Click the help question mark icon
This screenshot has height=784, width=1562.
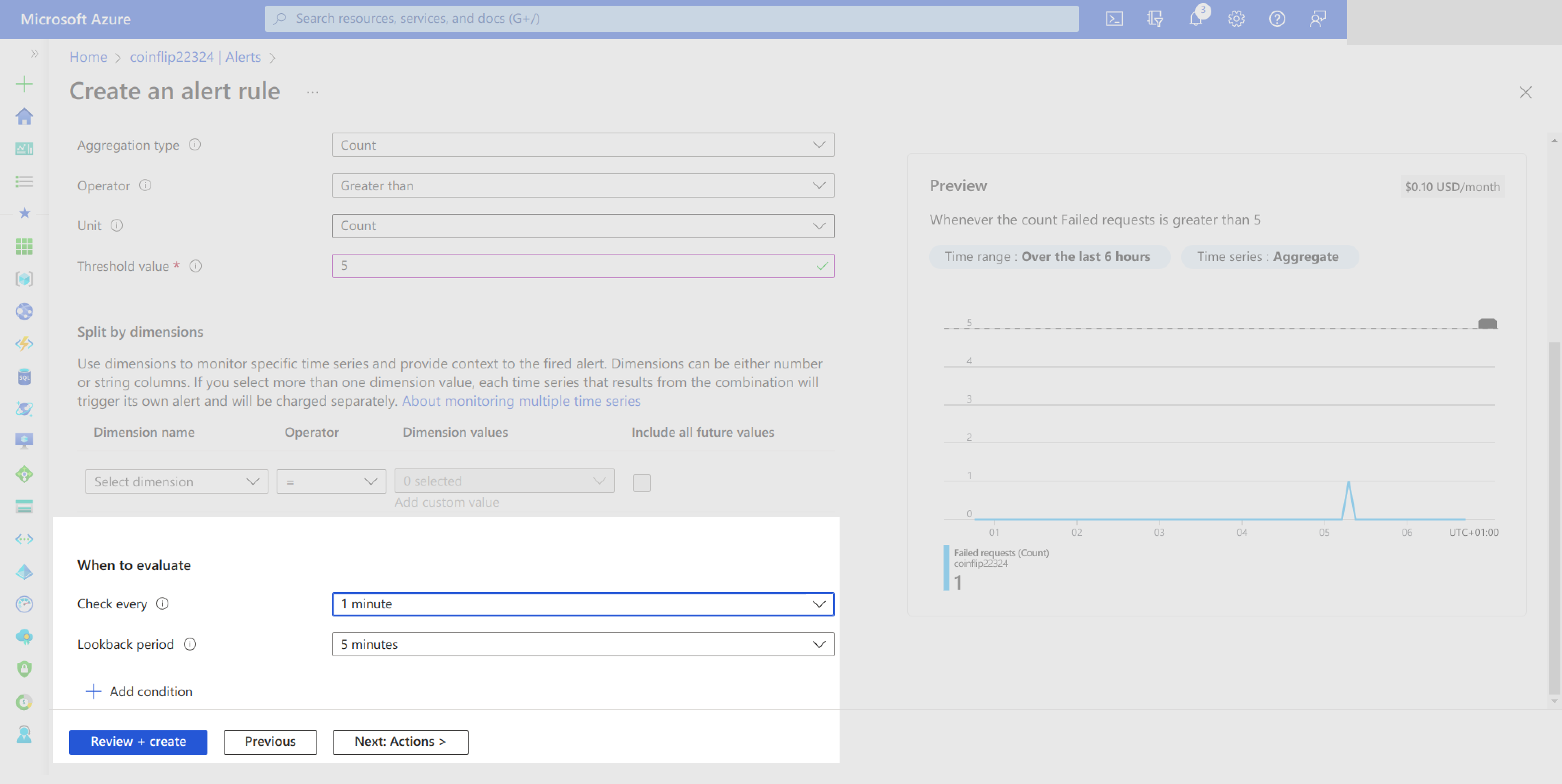(x=1277, y=19)
